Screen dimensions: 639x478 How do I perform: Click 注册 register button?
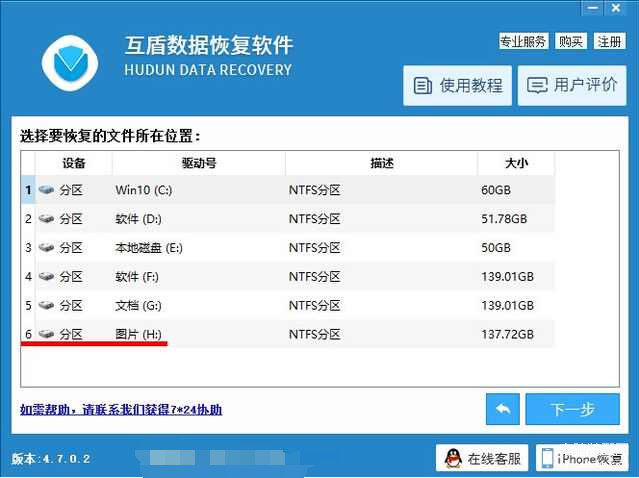pos(609,41)
